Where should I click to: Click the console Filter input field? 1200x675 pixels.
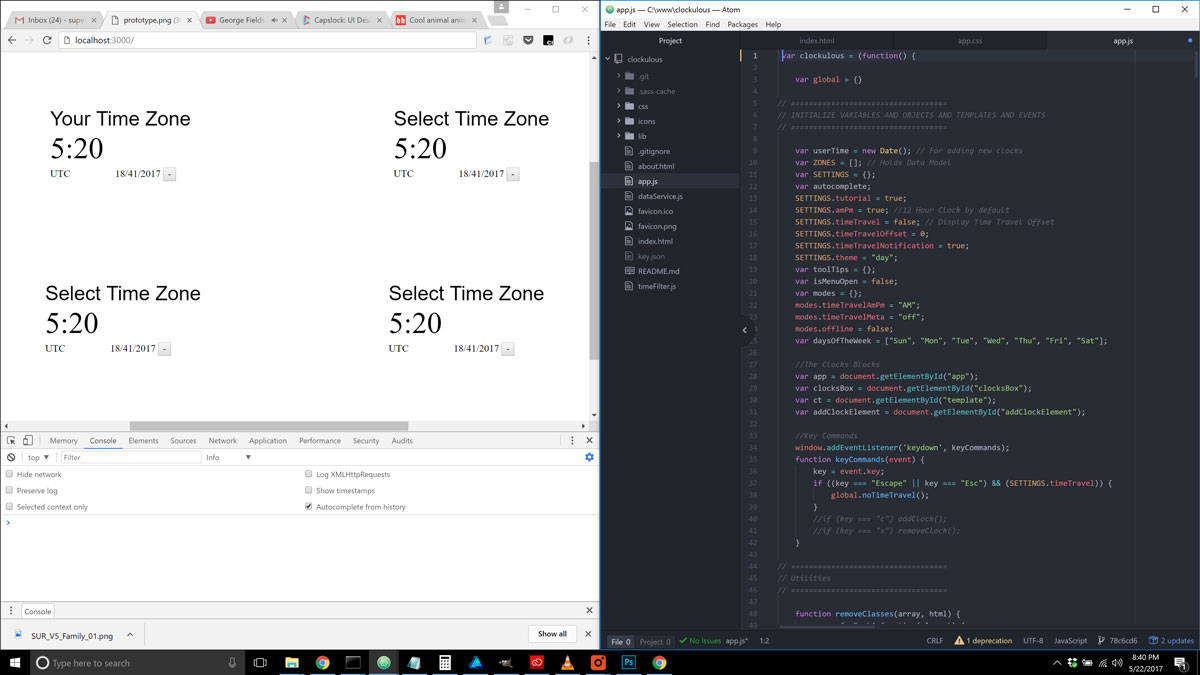130,458
